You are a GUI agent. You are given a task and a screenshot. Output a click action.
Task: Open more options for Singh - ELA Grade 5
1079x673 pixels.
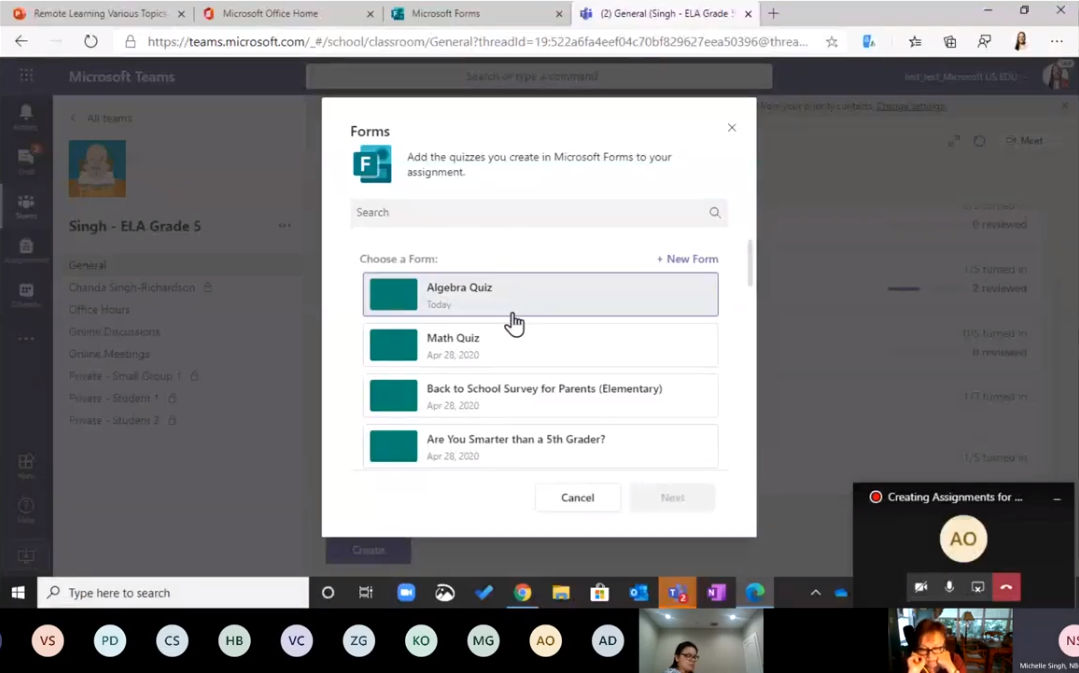click(284, 226)
